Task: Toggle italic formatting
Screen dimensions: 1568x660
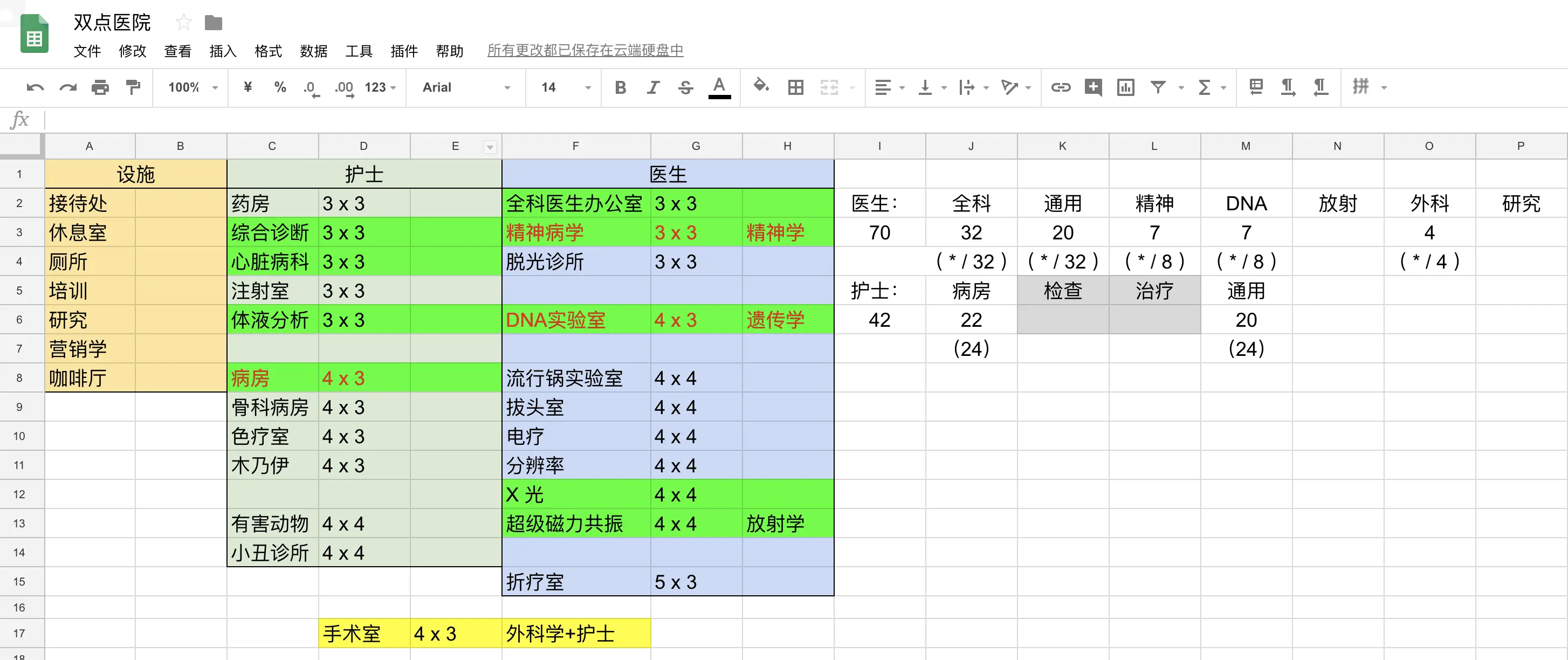Action: [x=653, y=88]
